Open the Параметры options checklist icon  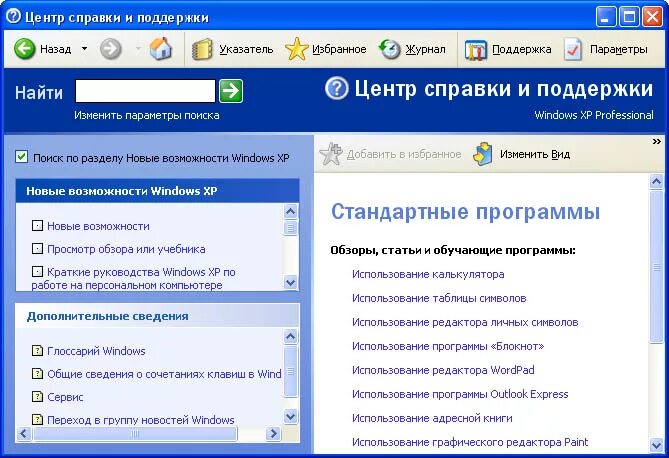tap(573, 49)
